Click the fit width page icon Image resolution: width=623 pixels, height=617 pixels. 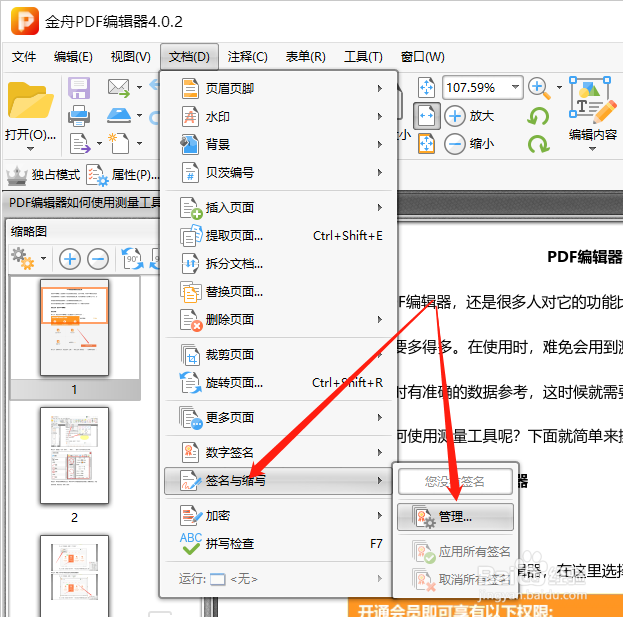tap(426, 116)
